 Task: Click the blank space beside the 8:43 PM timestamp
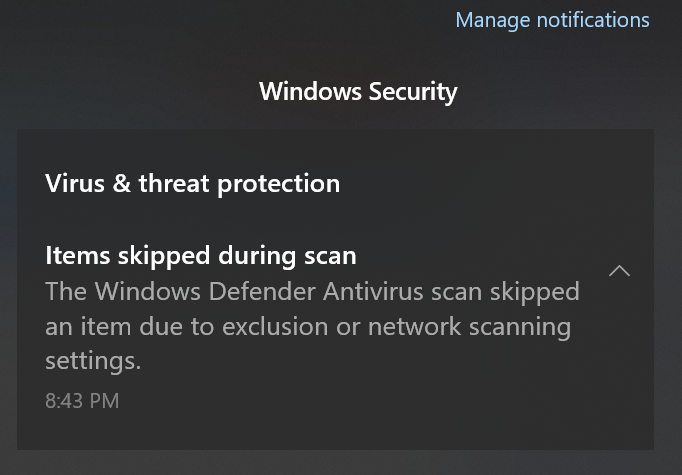tap(348, 401)
